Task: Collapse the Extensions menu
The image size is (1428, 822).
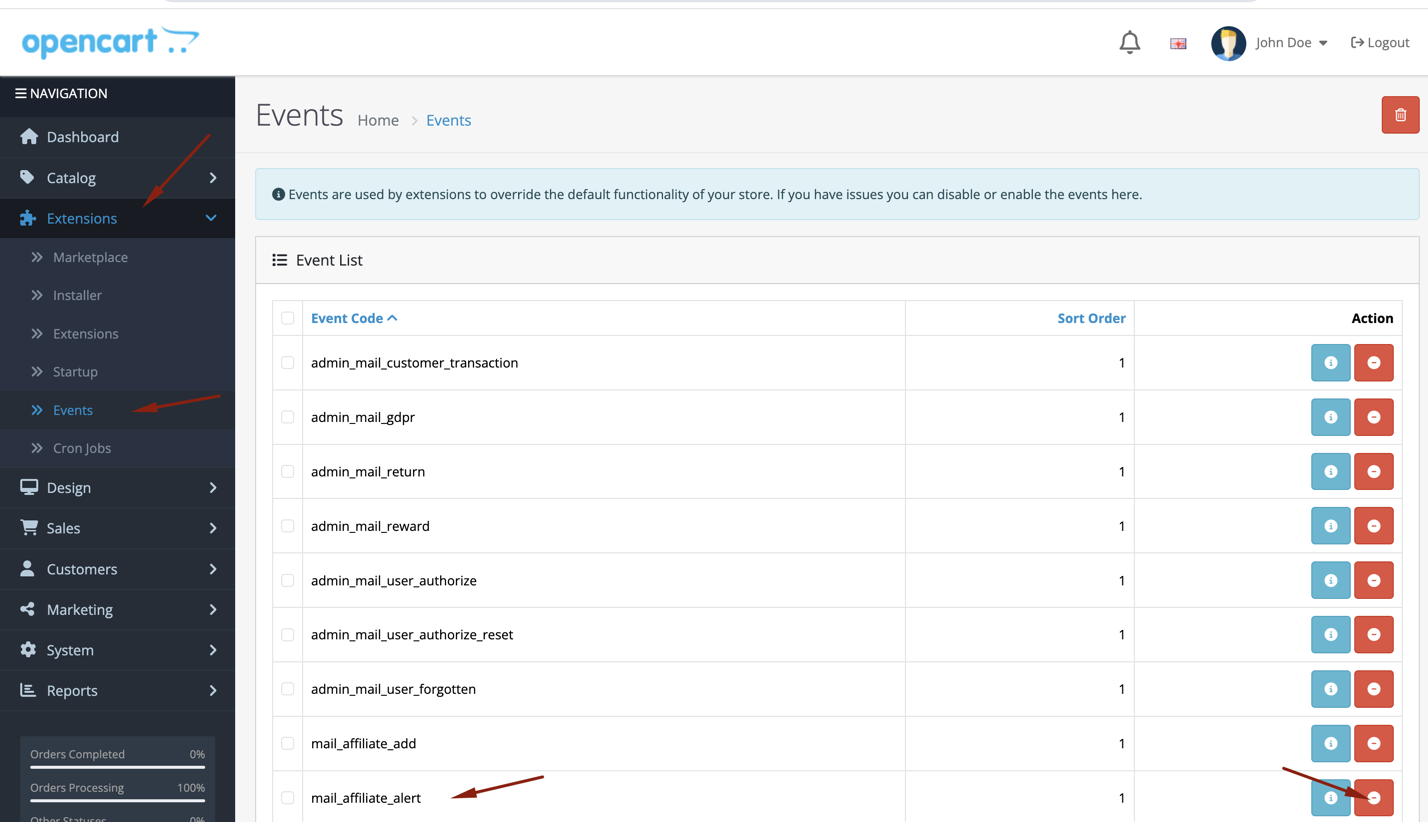Action: coord(117,218)
